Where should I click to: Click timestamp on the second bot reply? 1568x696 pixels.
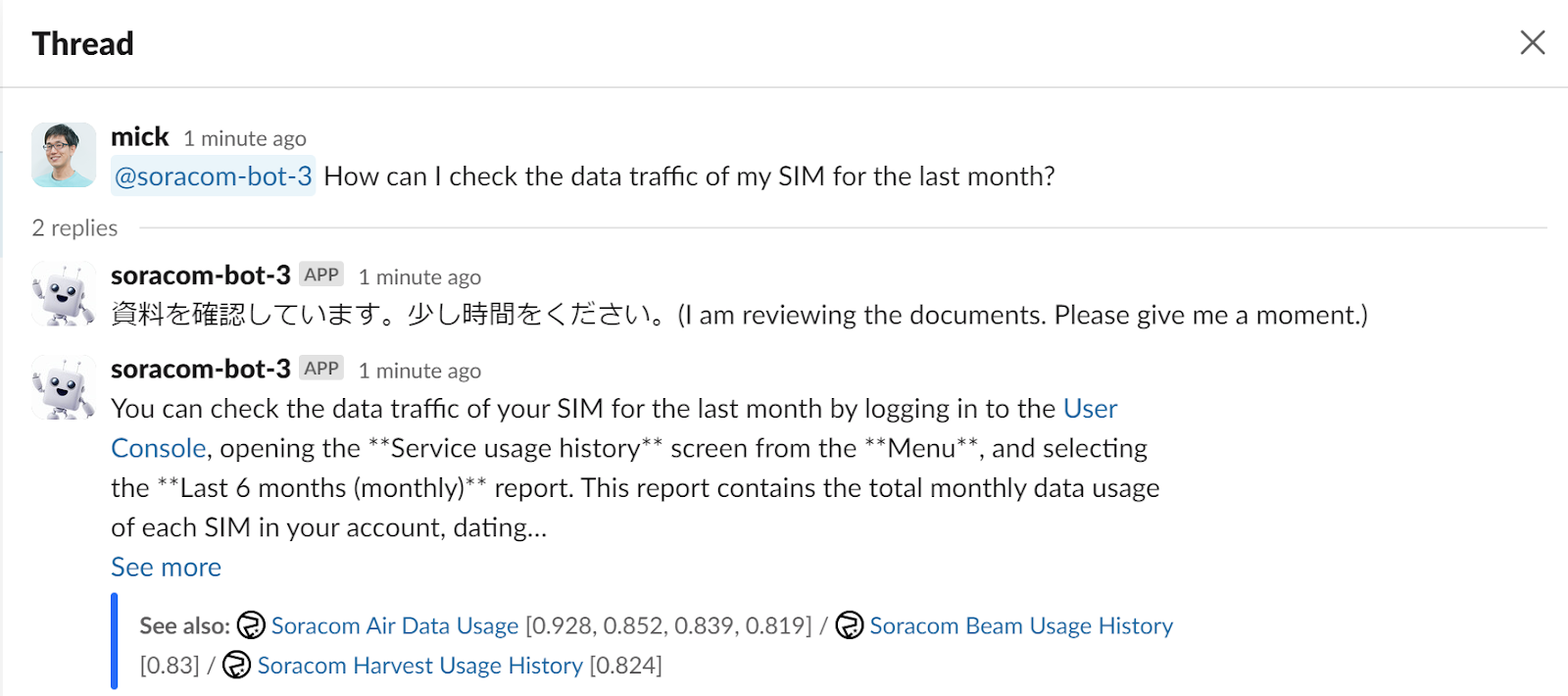pyautogui.click(x=419, y=372)
